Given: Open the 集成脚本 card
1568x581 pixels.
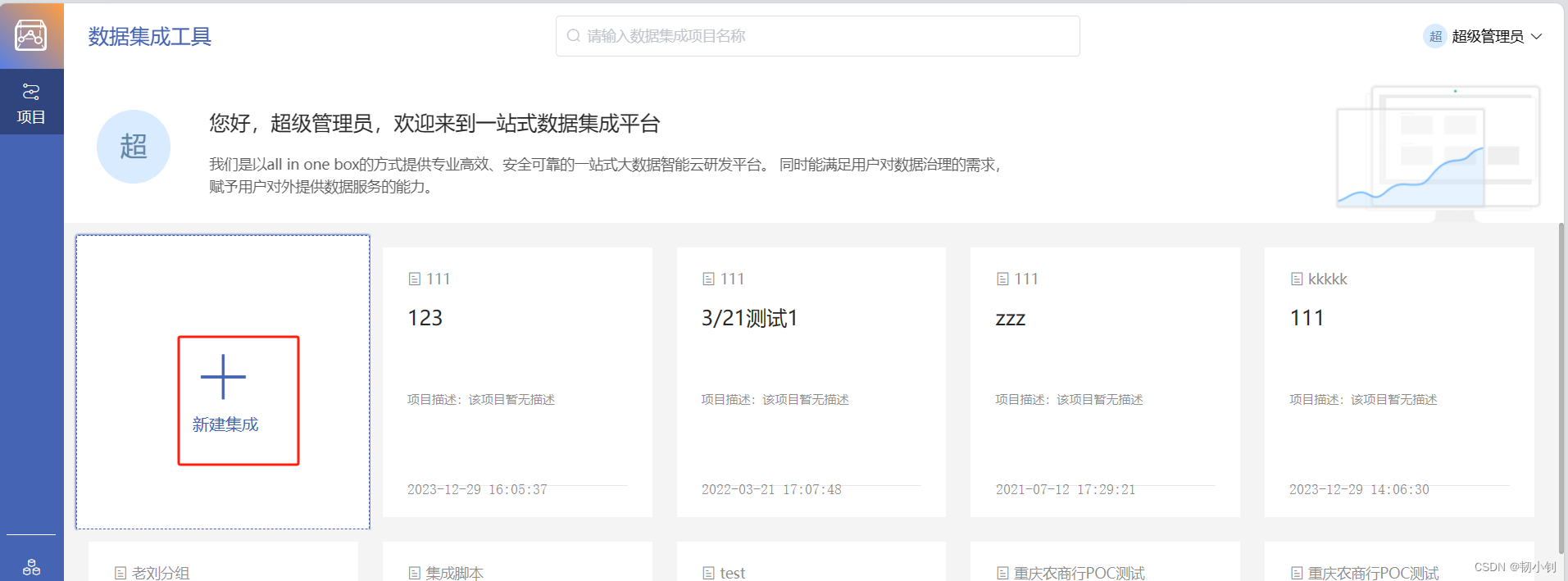Looking at the screenshot, I should 517,561.
